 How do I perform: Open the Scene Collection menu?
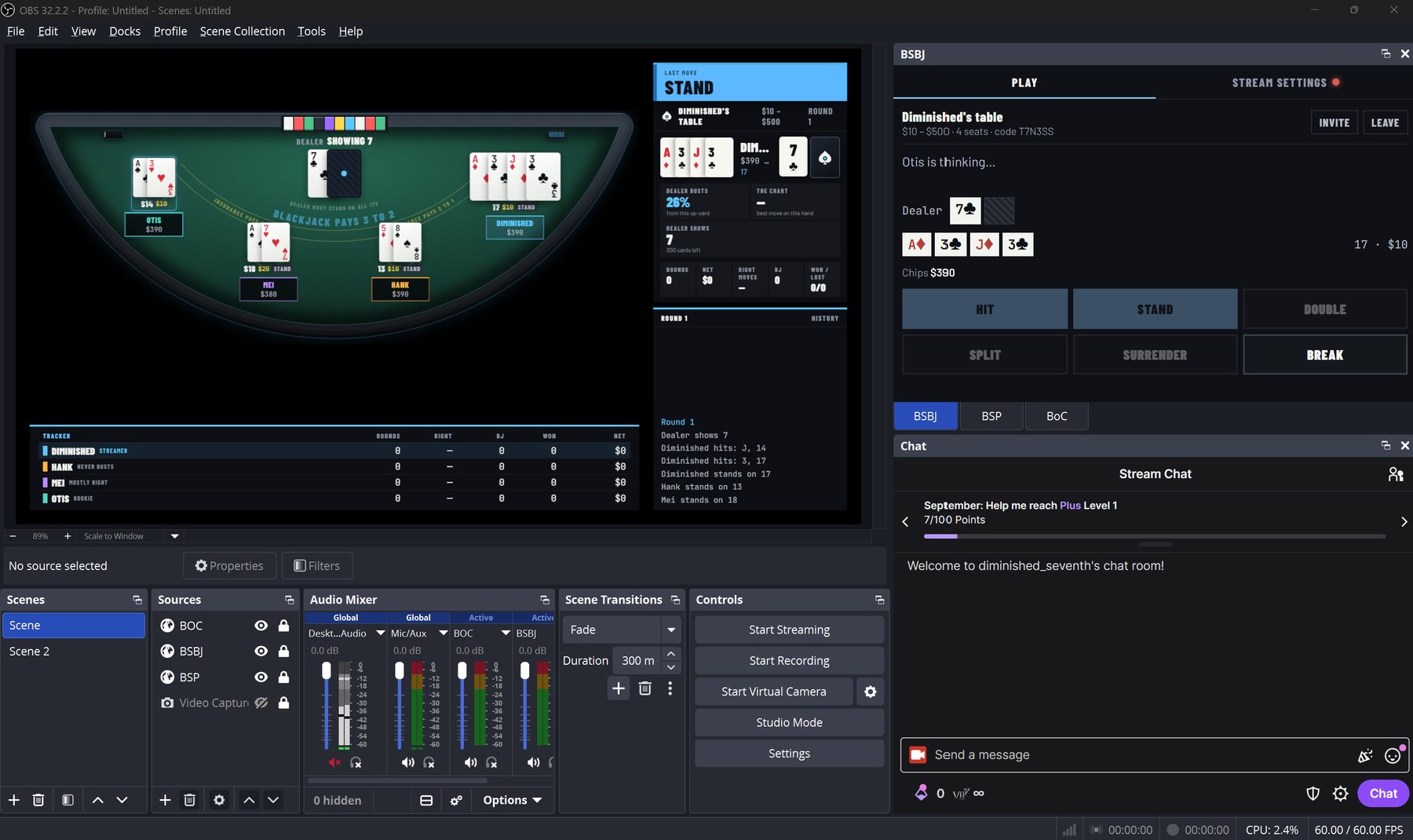(243, 31)
